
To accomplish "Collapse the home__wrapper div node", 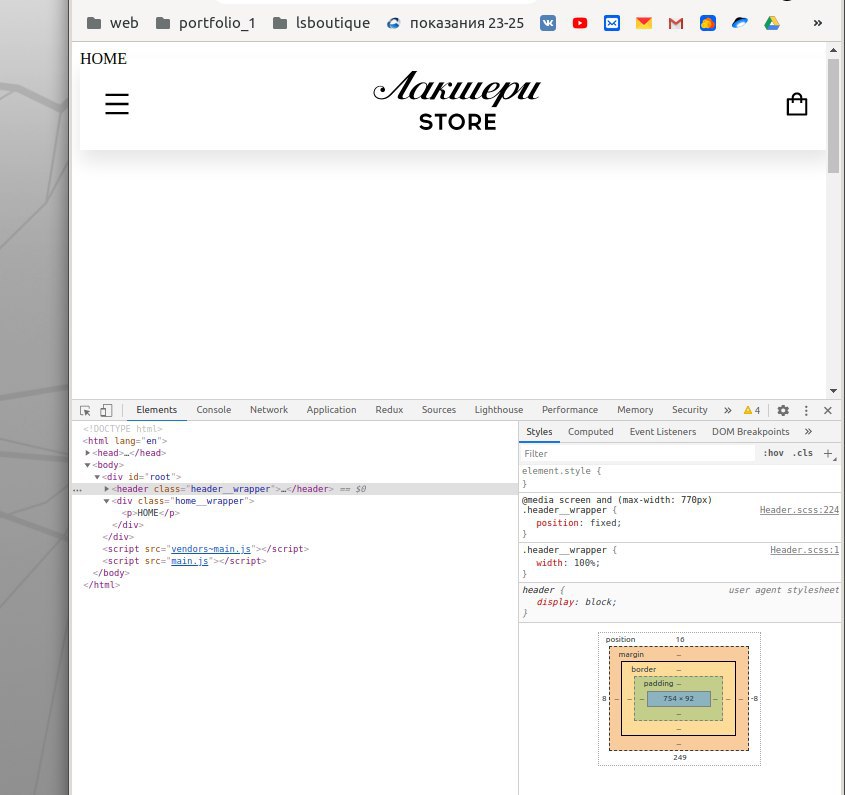I will coord(107,501).
